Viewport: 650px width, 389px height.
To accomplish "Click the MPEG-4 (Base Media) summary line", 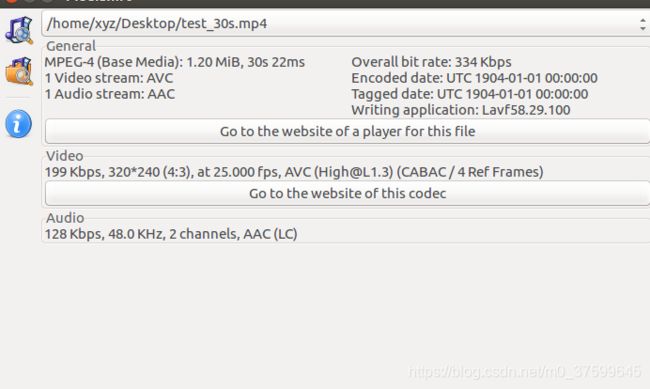I will tap(175, 62).
